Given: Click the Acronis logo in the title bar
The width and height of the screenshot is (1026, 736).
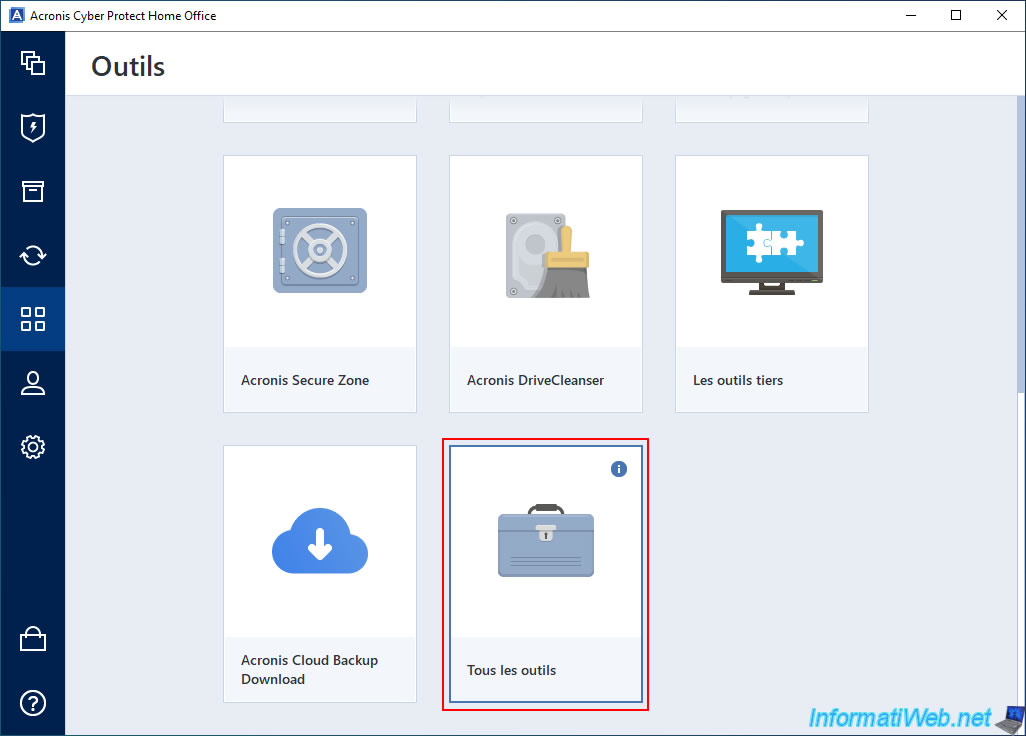Looking at the screenshot, I should [16, 15].
